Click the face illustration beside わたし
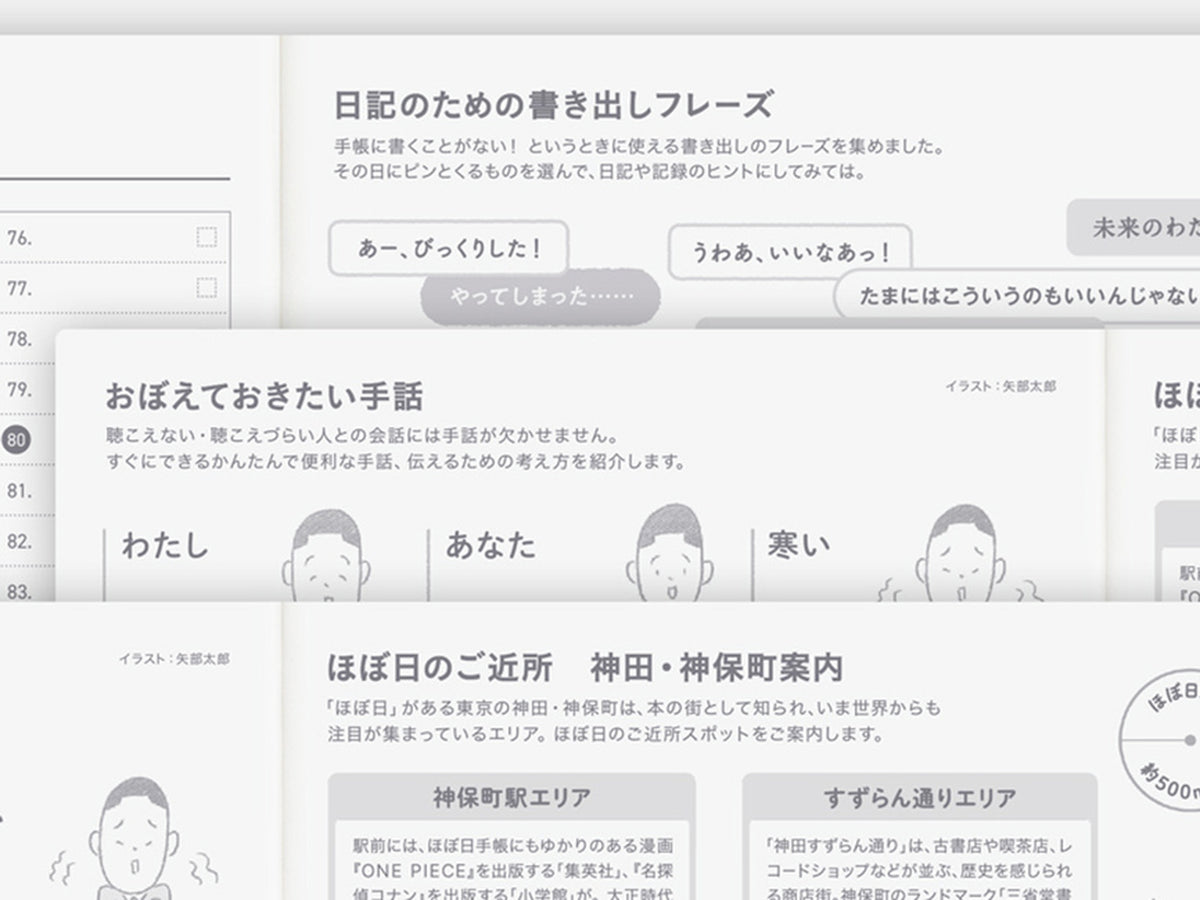Screen dimensions: 1200x900 [327, 556]
